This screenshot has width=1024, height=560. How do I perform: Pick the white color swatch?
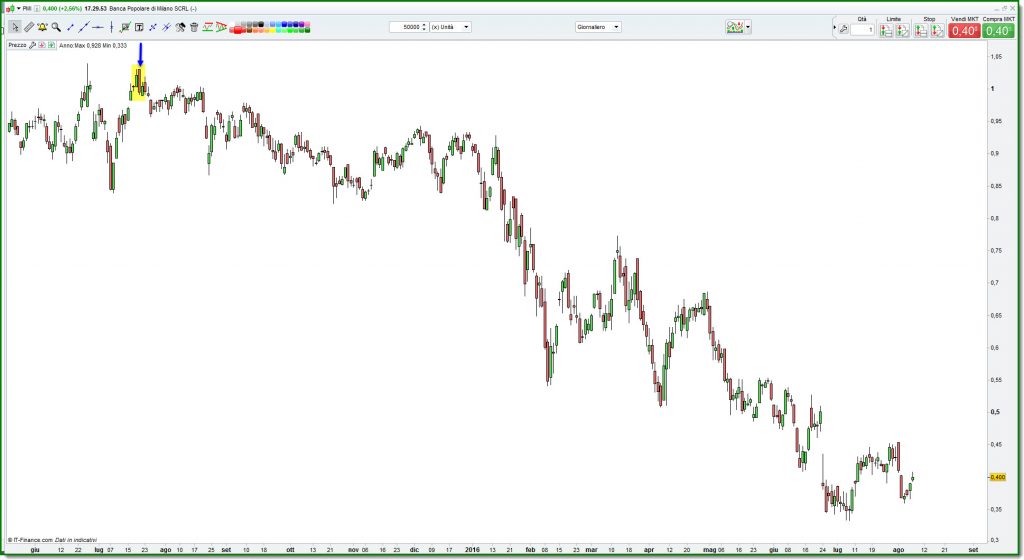coord(232,24)
